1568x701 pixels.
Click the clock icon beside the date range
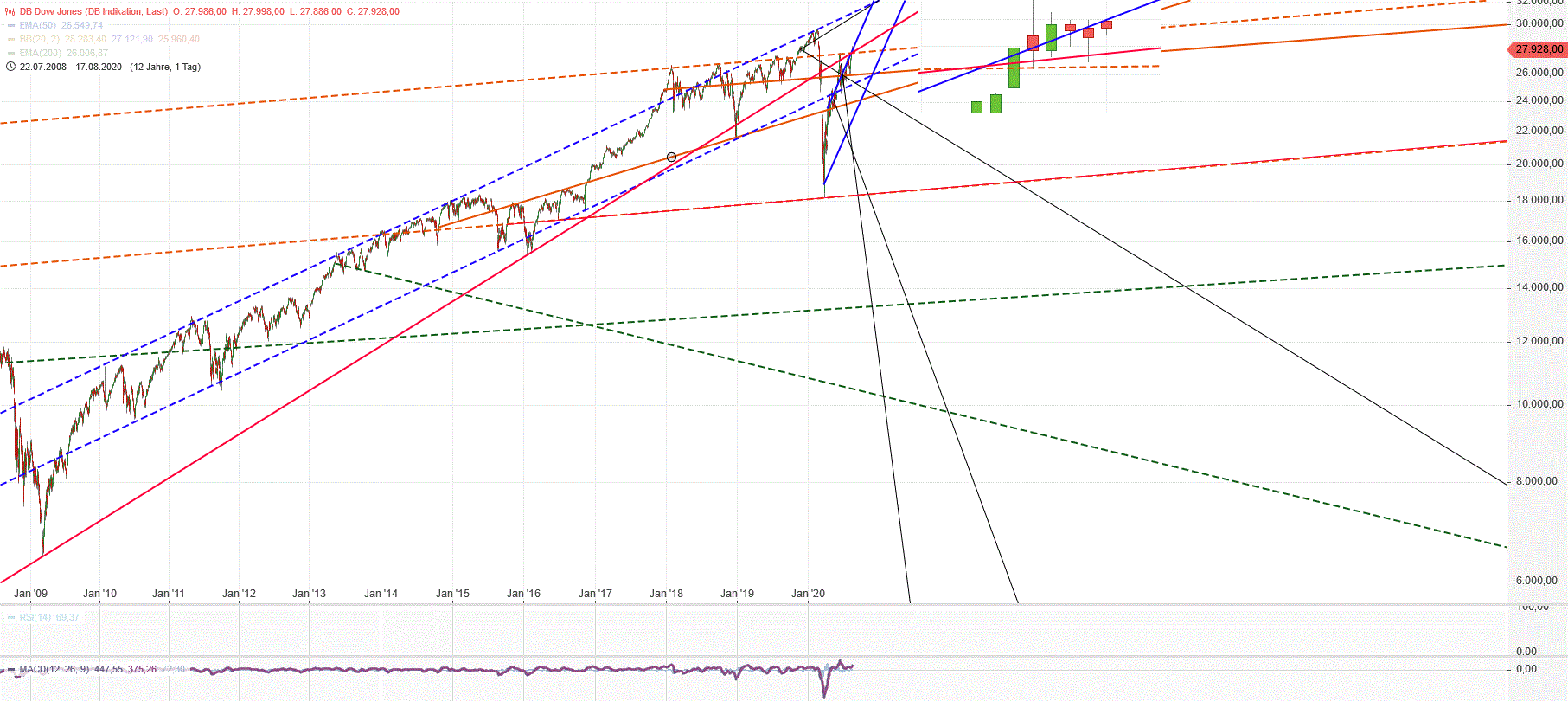10,67
